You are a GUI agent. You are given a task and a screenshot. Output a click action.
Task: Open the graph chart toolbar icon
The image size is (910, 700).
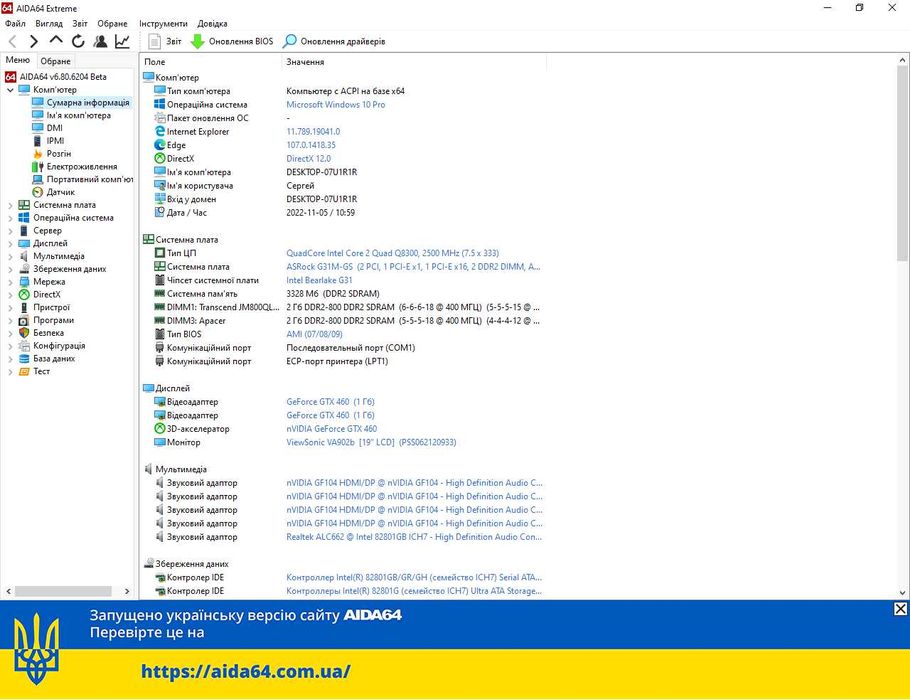click(122, 41)
